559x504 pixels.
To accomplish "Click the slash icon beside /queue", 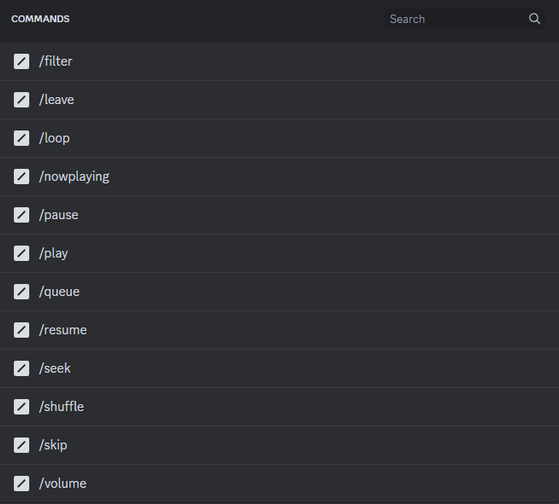I will pyautogui.click(x=21, y=292).
